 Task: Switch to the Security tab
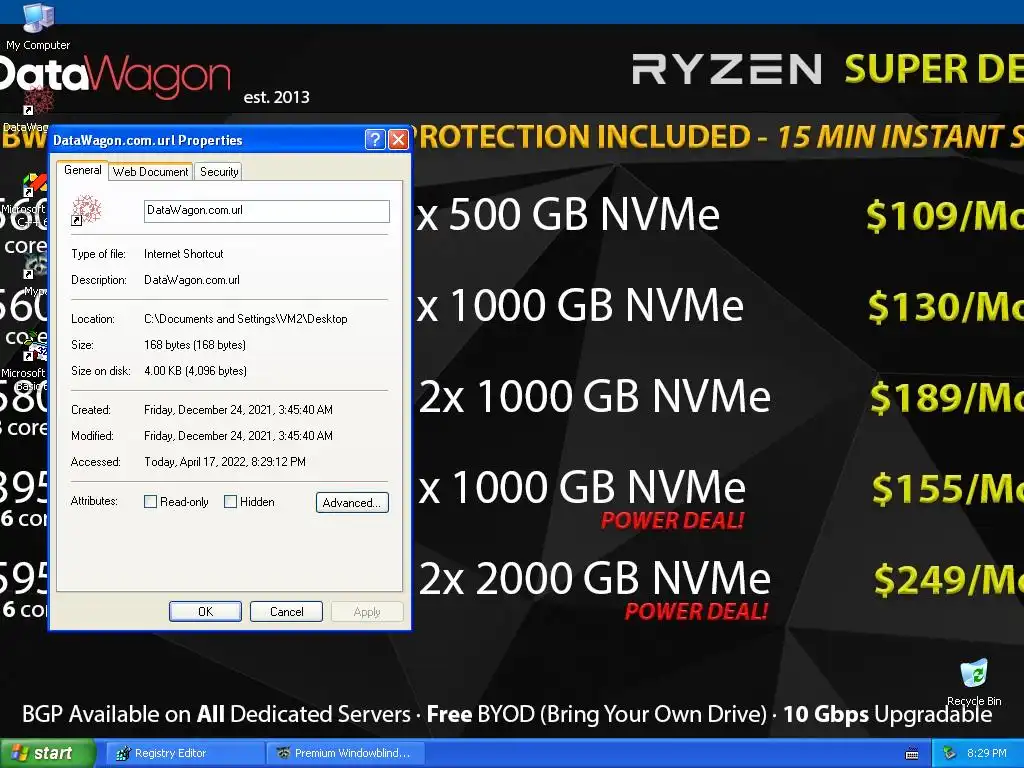[x=219, y=171]
